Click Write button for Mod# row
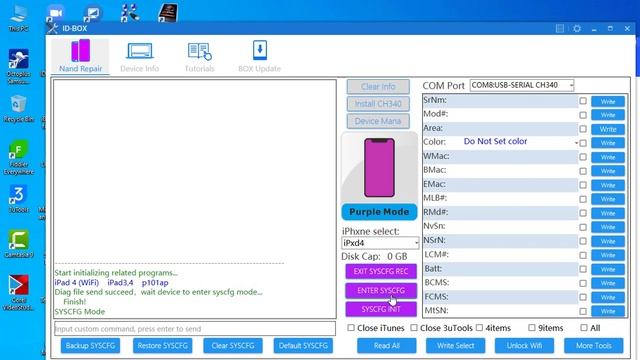 [608, 115]
